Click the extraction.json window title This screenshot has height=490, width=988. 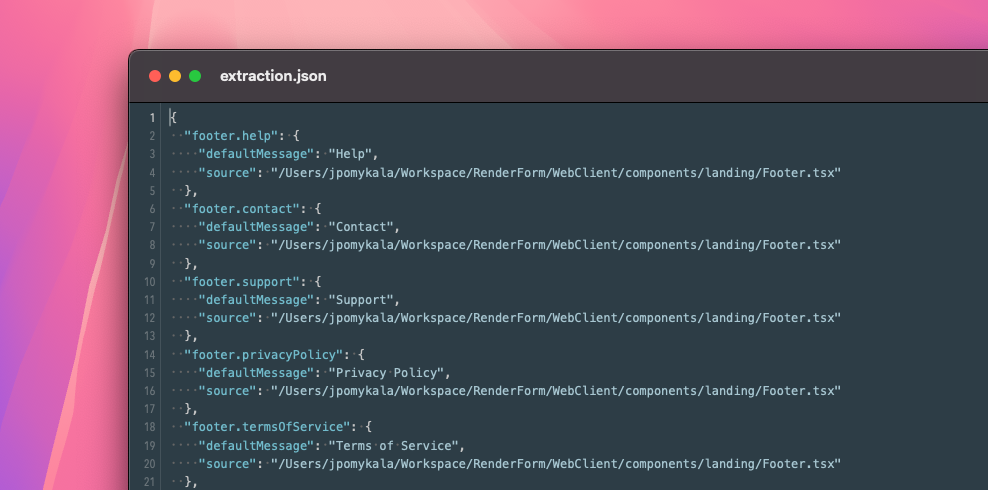pos(273,76)
